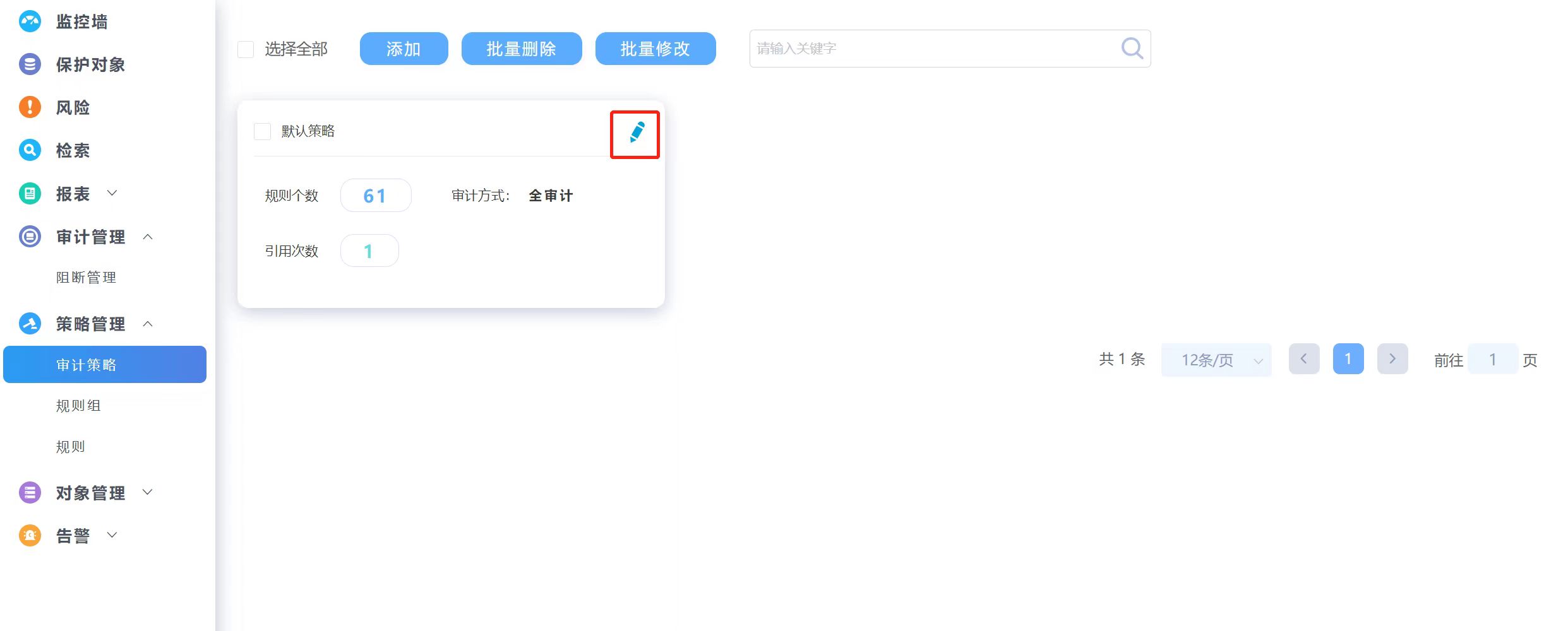Select the 审计策略 submenu item
Viewport: 1568px width, 631px height.
(x=105, y=364)
